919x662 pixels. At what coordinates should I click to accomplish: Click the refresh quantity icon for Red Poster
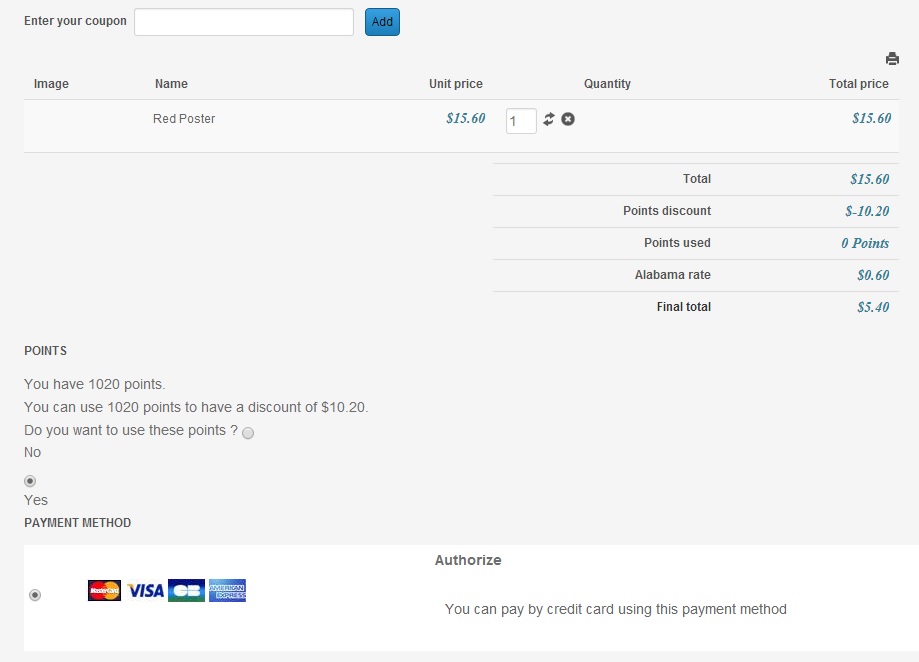click(x=549, y=119)
